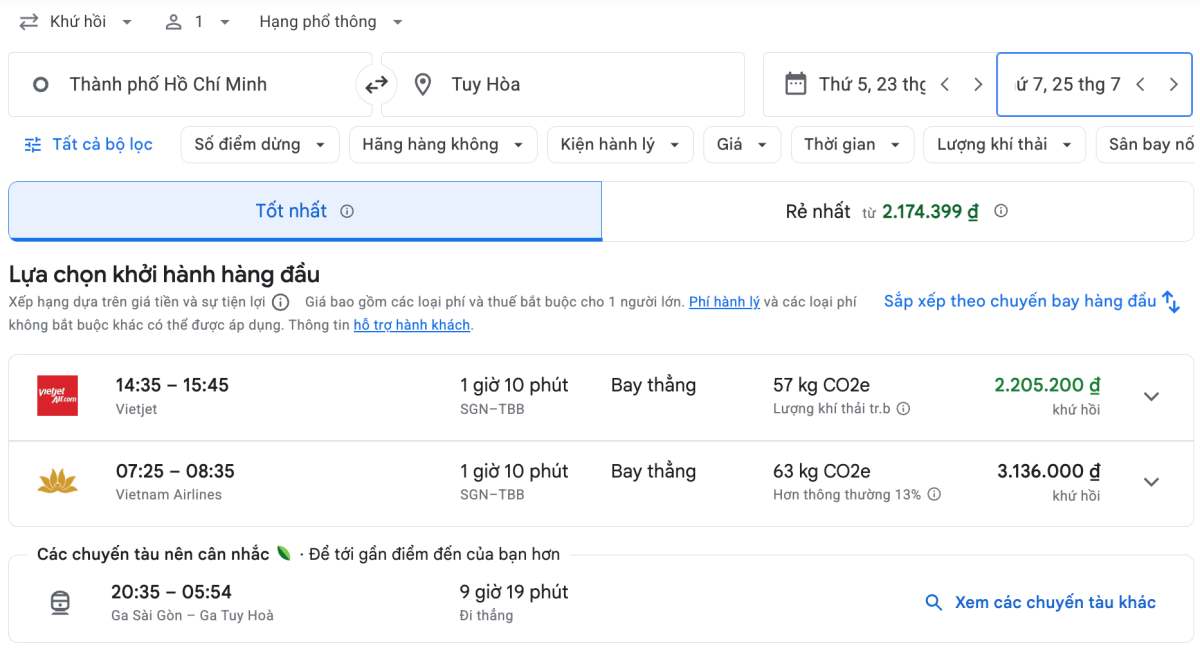Image resolution: width=1200 pixels, height=653 pixels.
Task: Open the hỗ trợ hành khách link
Action: [x=411, y=325]
